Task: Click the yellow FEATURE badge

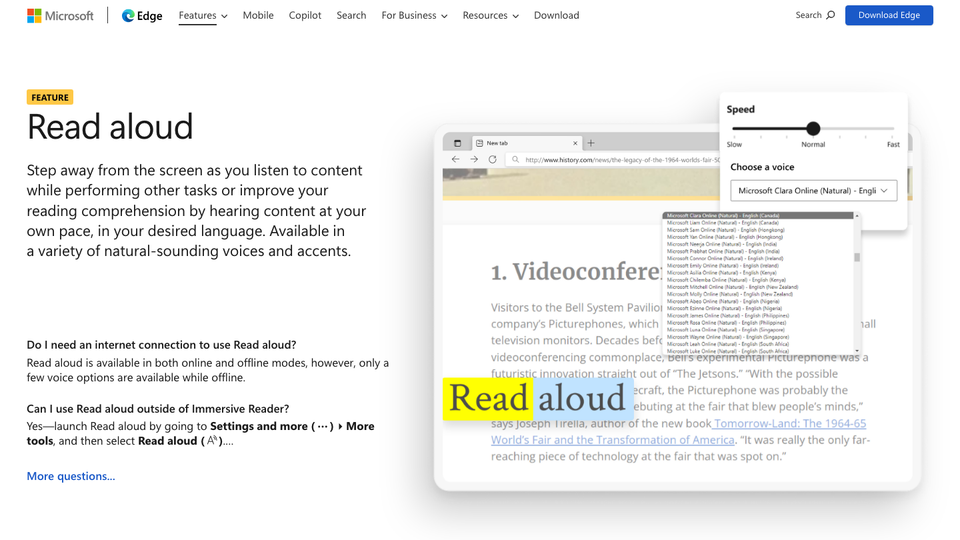Action: 50,97
